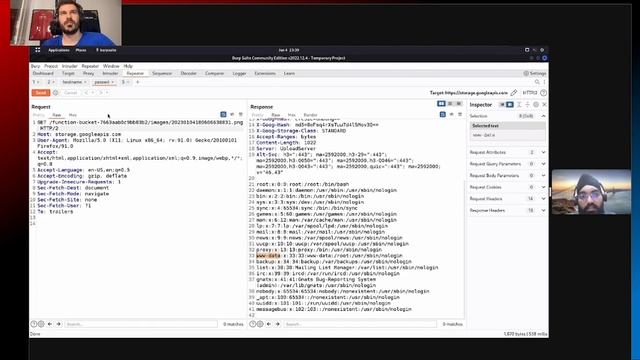Screen dimensions: 640x360
Task: Switch to the Comparer tab
Action: tap(215, 73)
